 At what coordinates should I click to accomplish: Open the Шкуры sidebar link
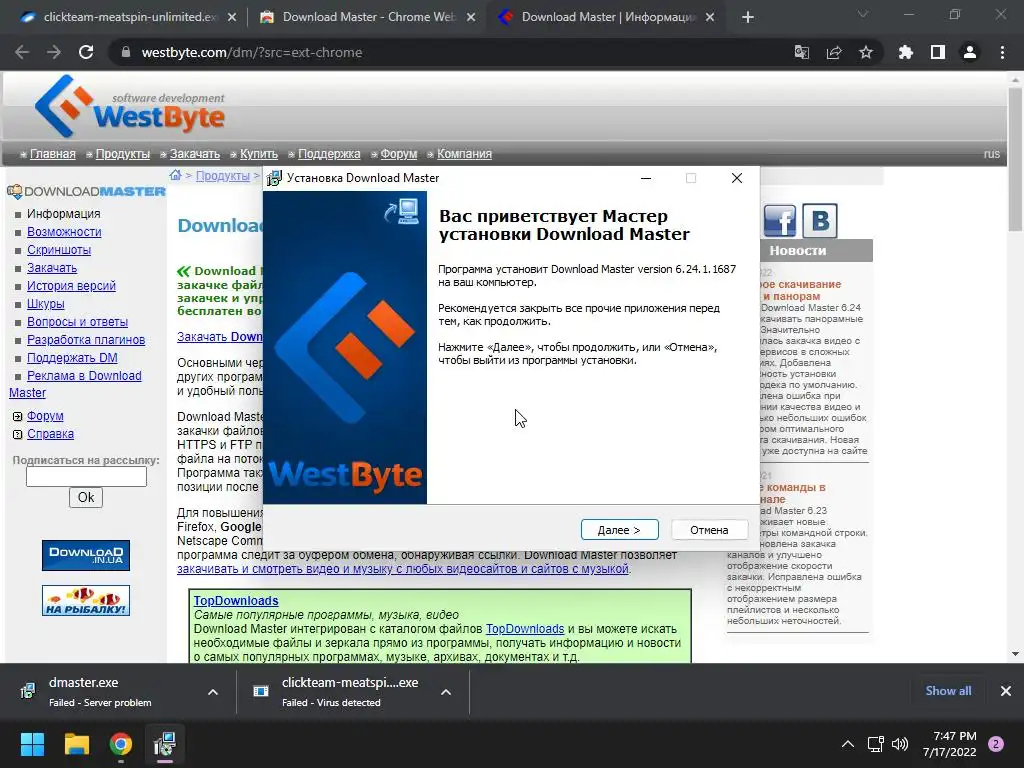tap(46, 304)
